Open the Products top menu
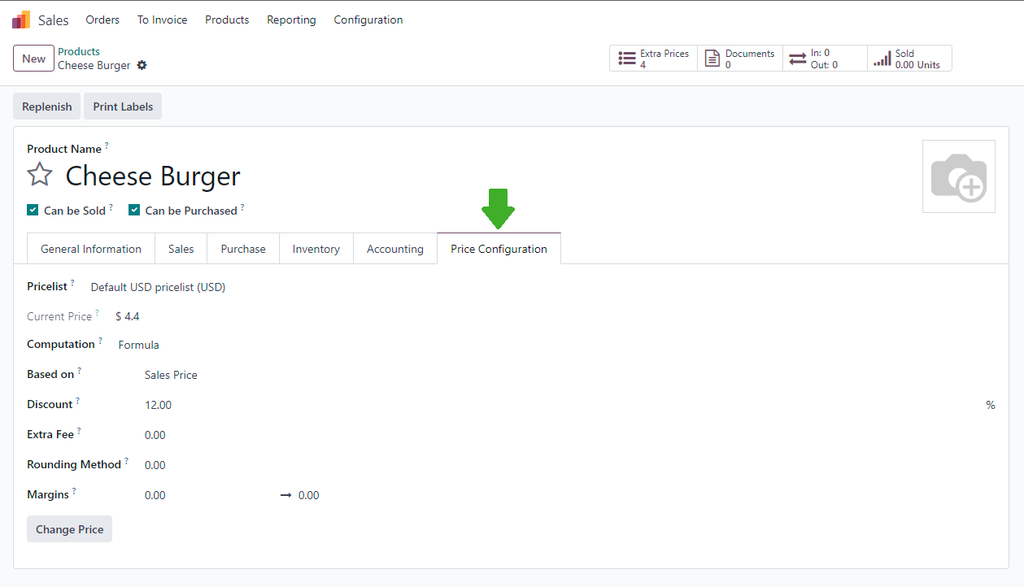1024x587 pixels. 227,20
